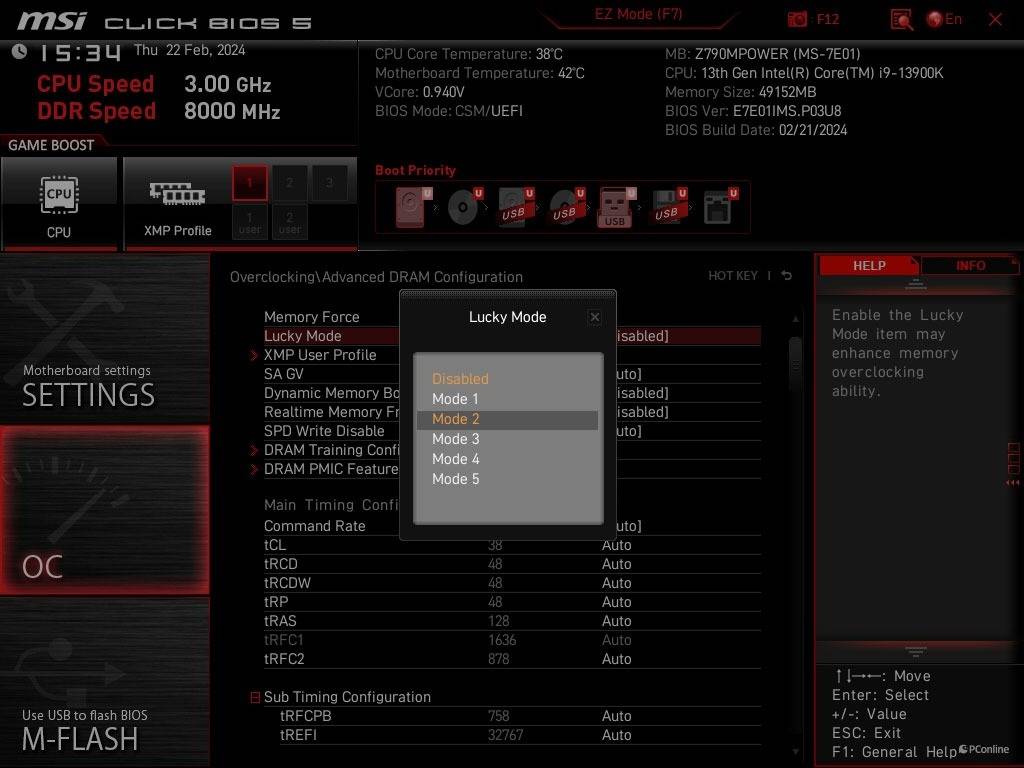The height and width of the screenshot is (768, 1024).
Task: Click the USB hard disk boot icon
Action: (x=515, y=207)
